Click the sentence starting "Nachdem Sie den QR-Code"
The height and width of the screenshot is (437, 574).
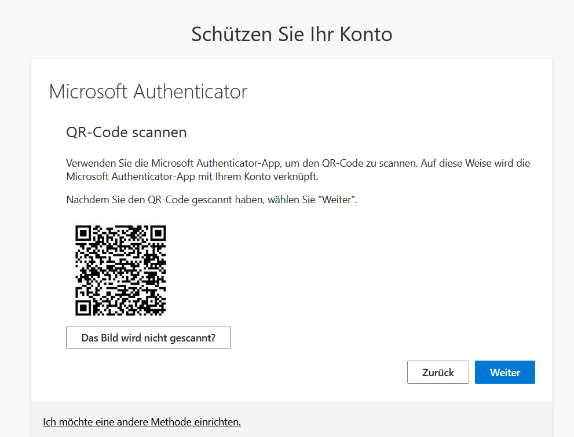click(212, 200)
